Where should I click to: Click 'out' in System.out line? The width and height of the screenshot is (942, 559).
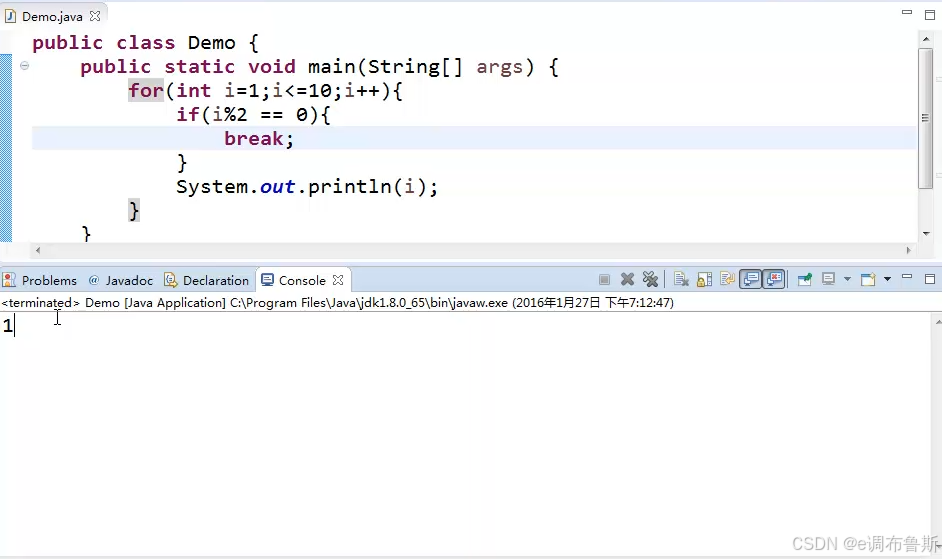tap(277, 187)
